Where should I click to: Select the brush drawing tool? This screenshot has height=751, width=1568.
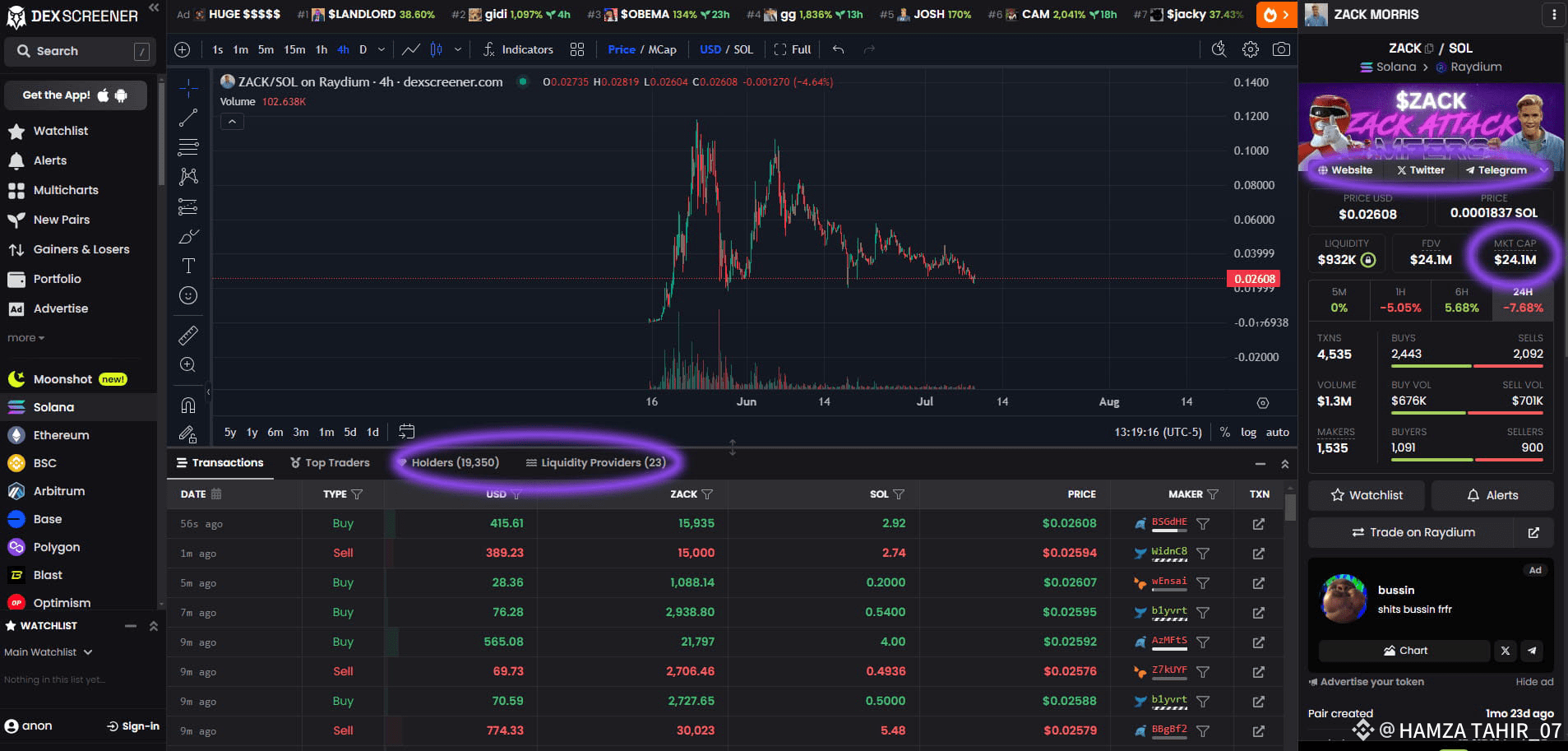[188, 237]
